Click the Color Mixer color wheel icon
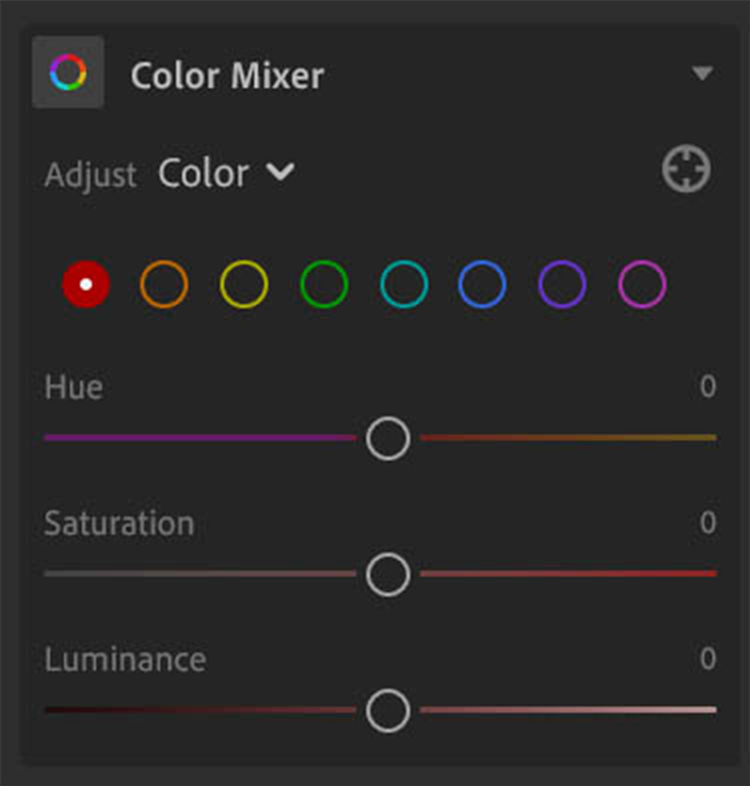The width and height of the screenshot is (750, 786). coord(68,72)
